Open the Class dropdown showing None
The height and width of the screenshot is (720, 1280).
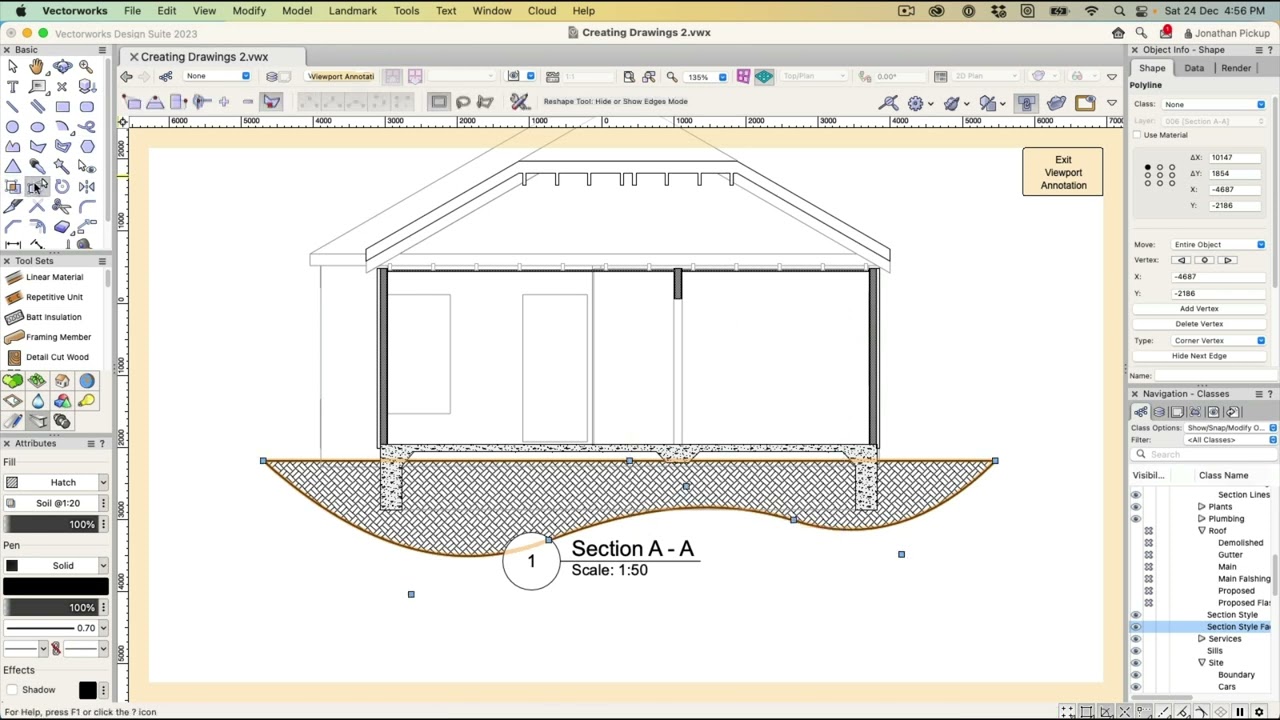(1213, 104)
